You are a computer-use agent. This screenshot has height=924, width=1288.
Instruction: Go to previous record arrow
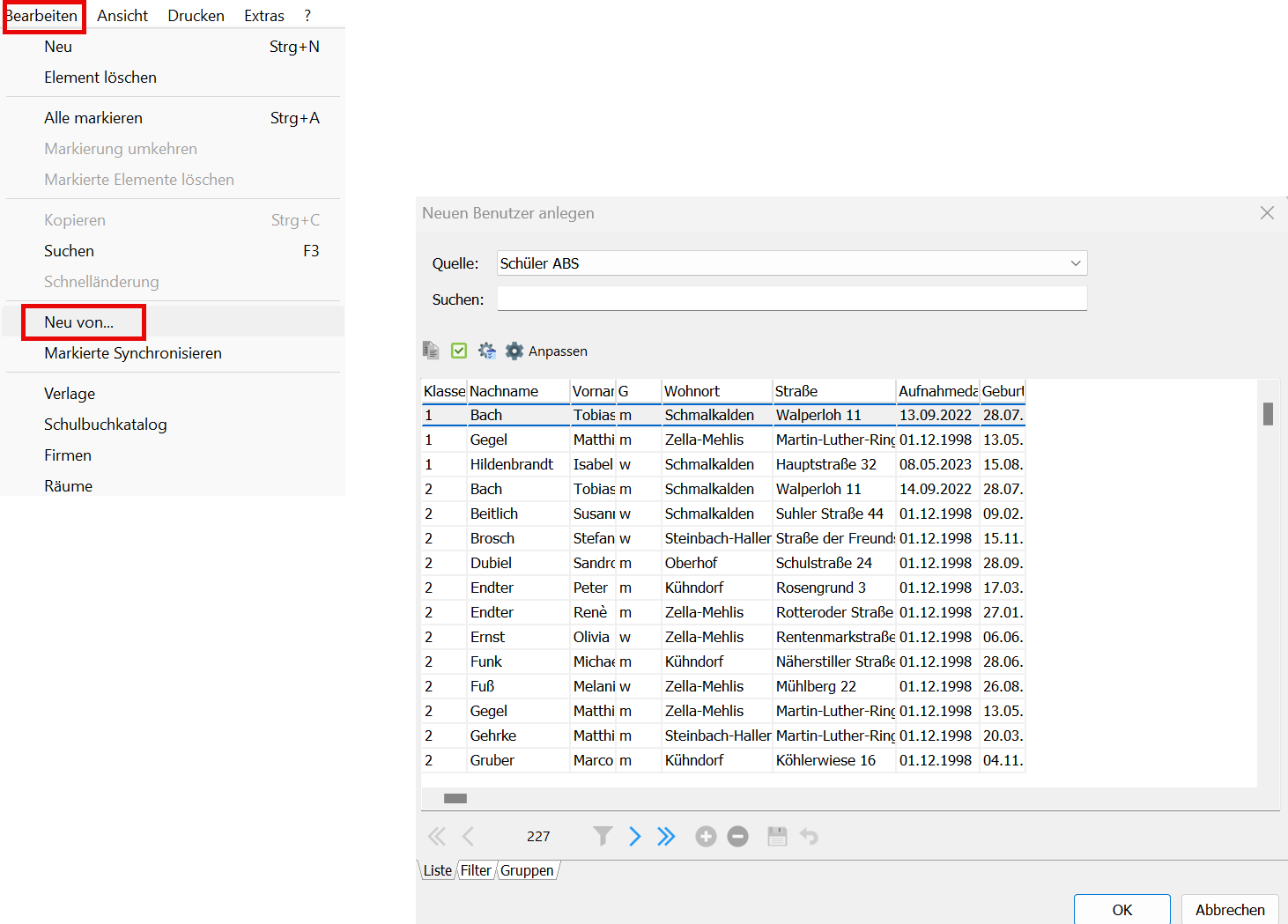click(x=468, y=836)
